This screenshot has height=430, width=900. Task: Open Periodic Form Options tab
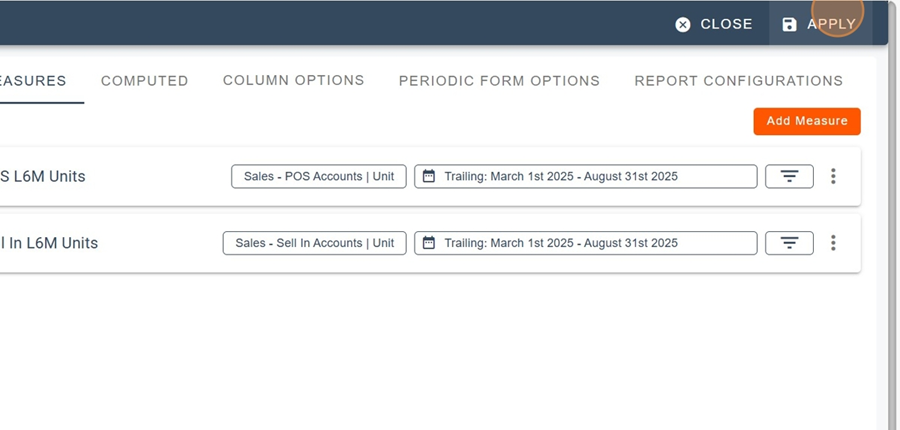(x=499, y=81)
